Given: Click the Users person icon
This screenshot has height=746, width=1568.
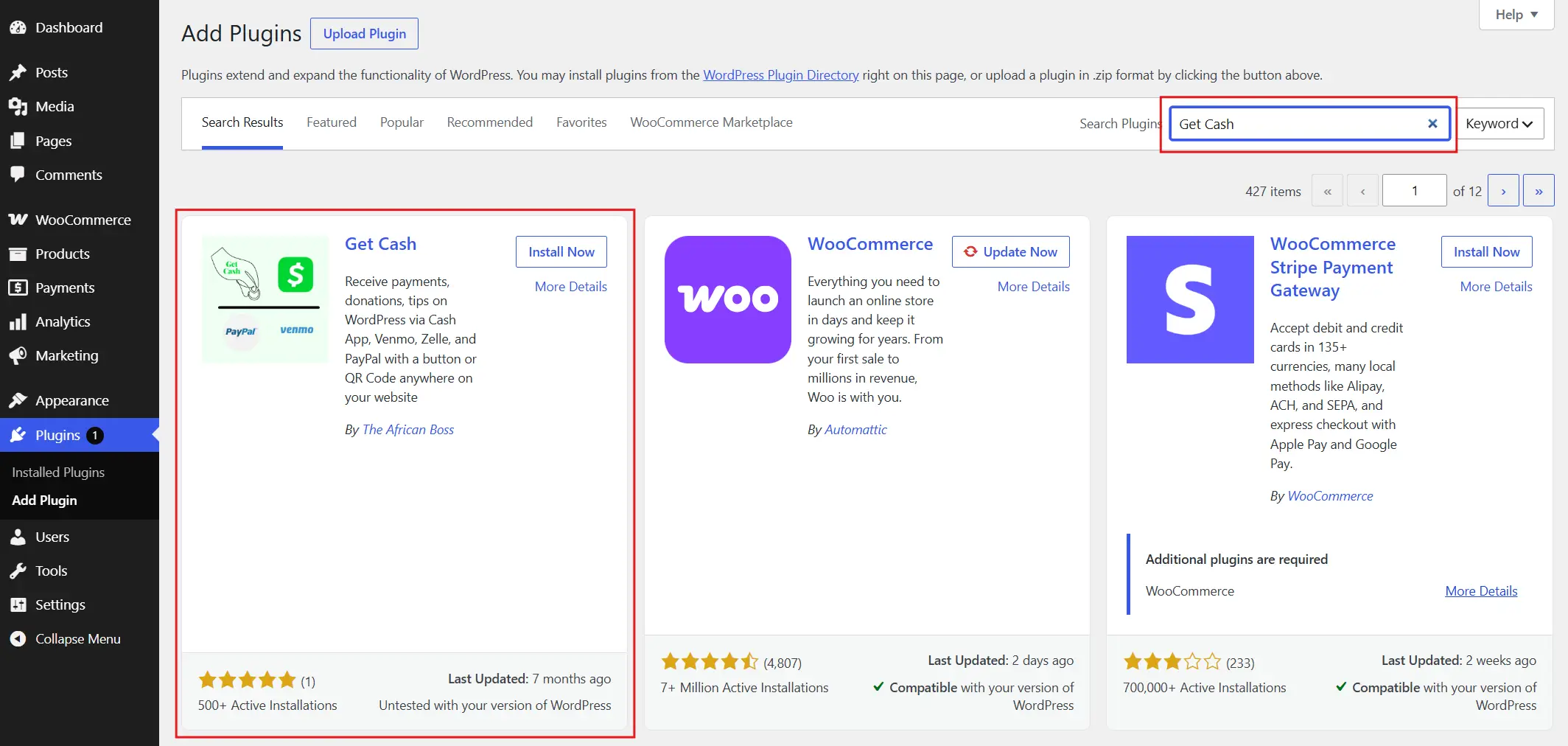Looking at the screenshot, I should 18,537.
